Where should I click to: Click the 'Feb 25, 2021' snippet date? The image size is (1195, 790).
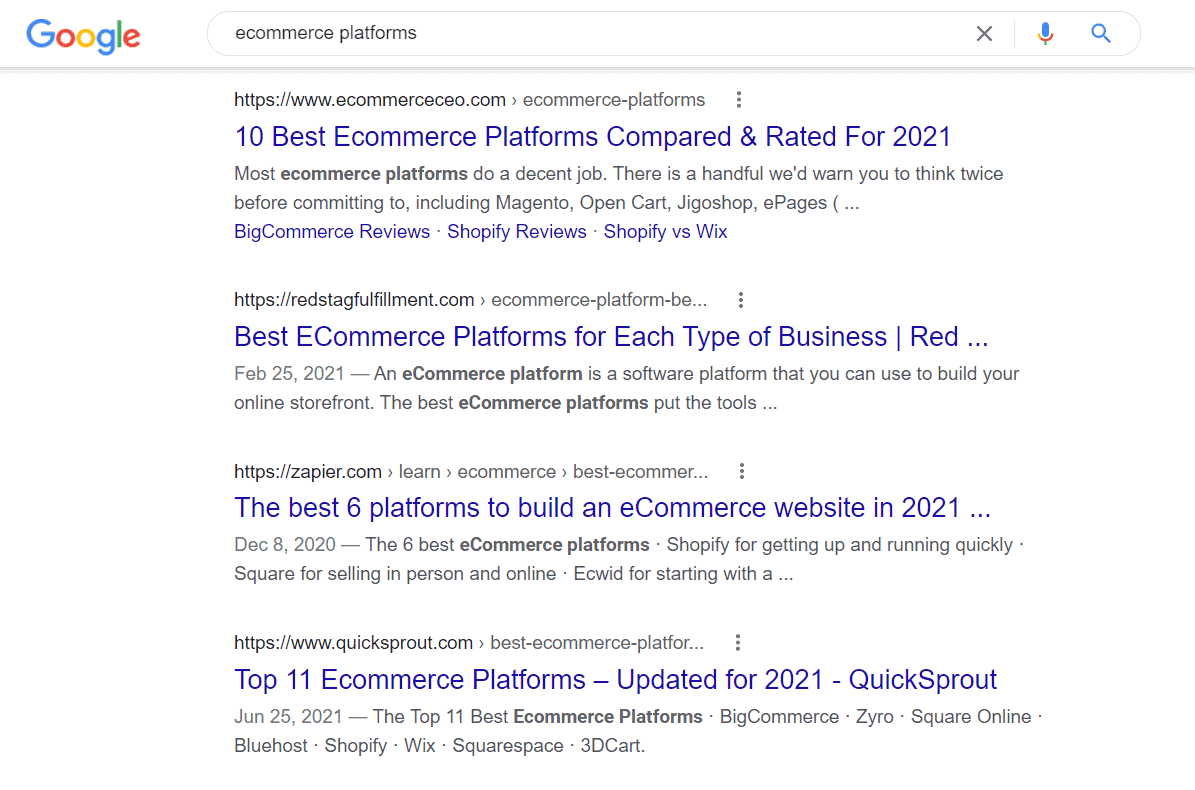click(x=289, y=374)
